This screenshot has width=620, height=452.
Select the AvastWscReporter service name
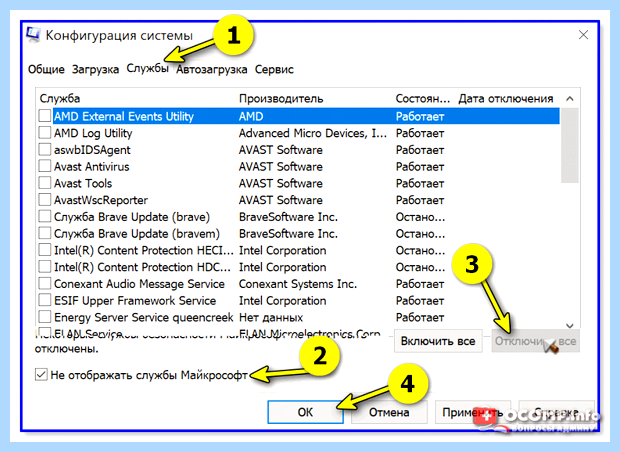101,200
